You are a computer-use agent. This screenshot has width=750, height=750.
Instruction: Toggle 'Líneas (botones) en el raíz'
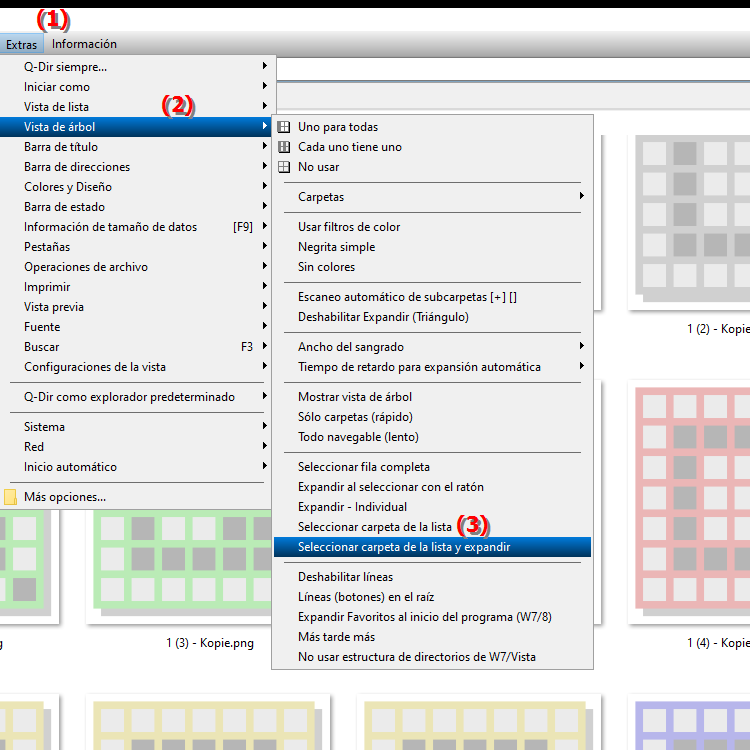432,597
